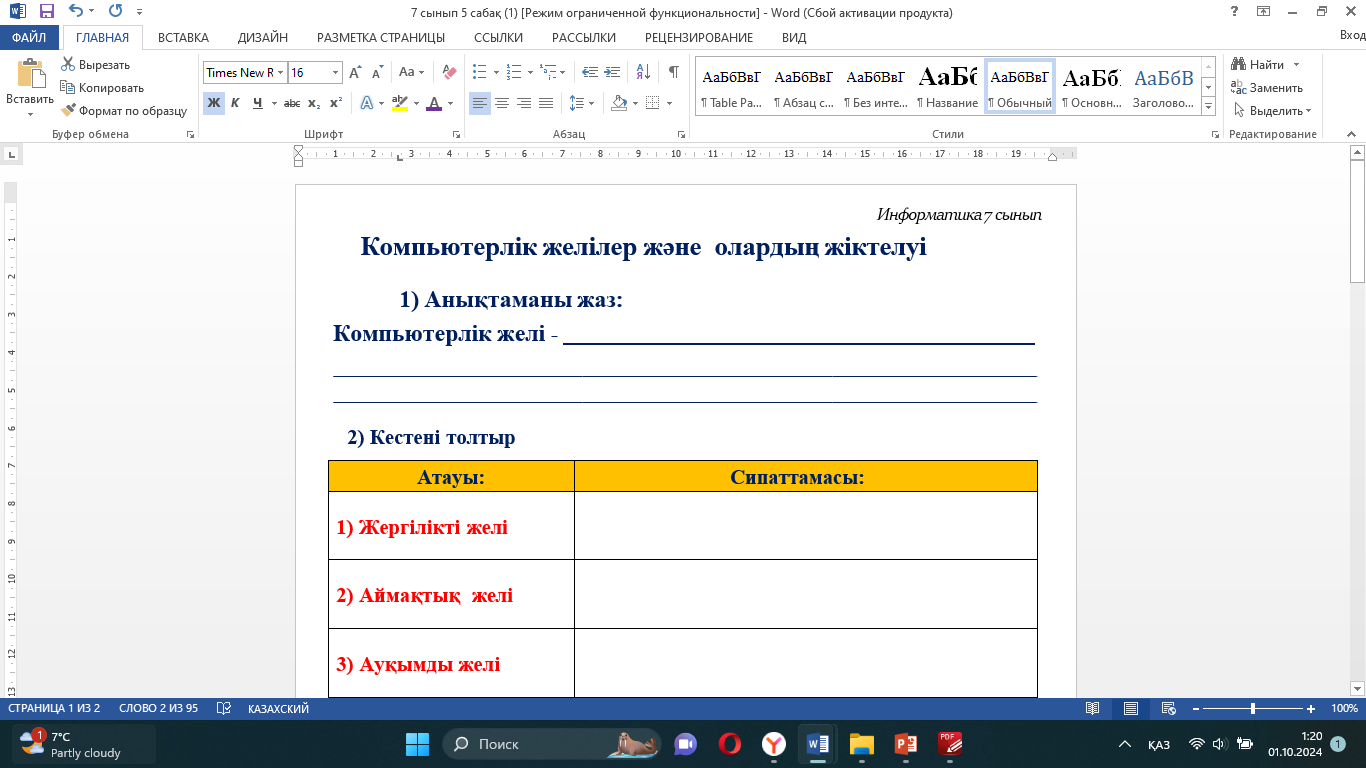Open Opera browser from the taskbar

click(x=729, y=744)
